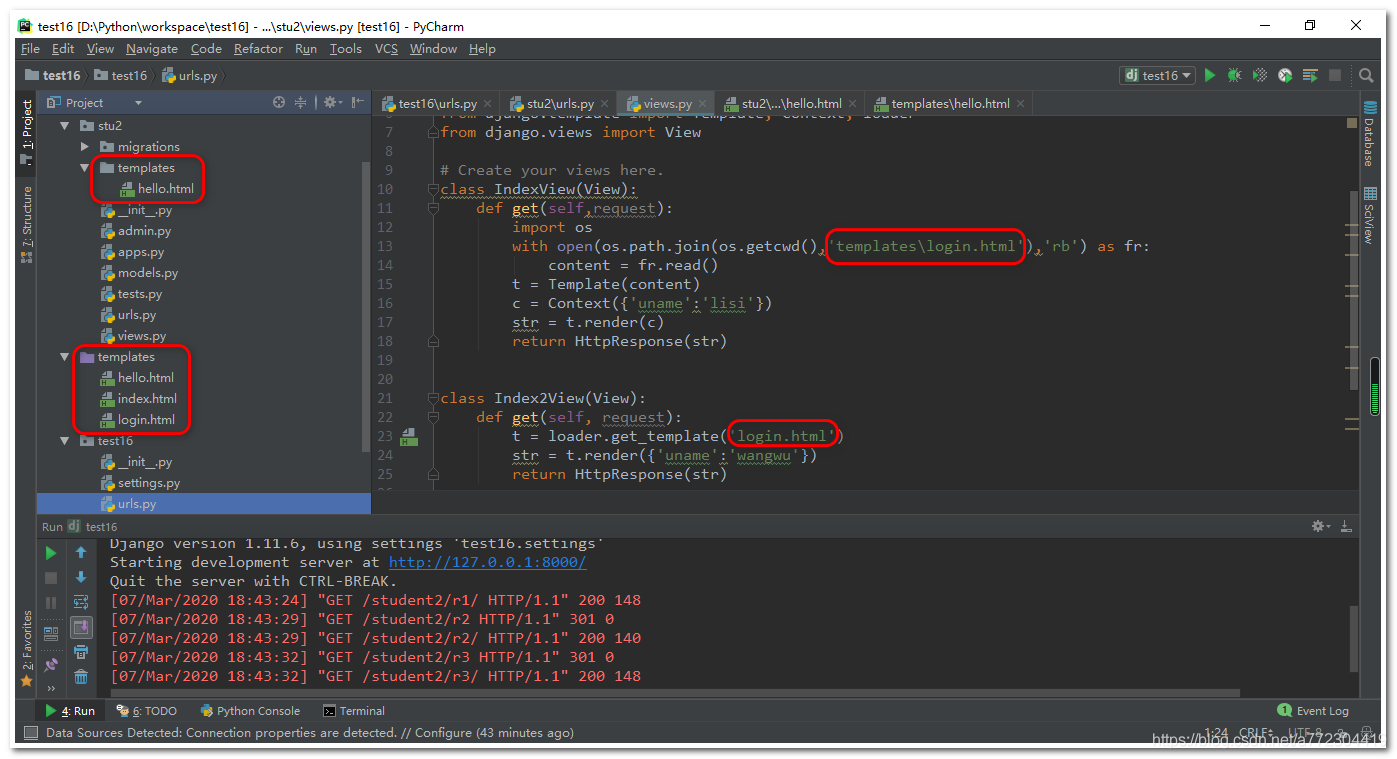The image size is (1397, 759).
Task: Open the Refactor menu
Action: [258, 49]
